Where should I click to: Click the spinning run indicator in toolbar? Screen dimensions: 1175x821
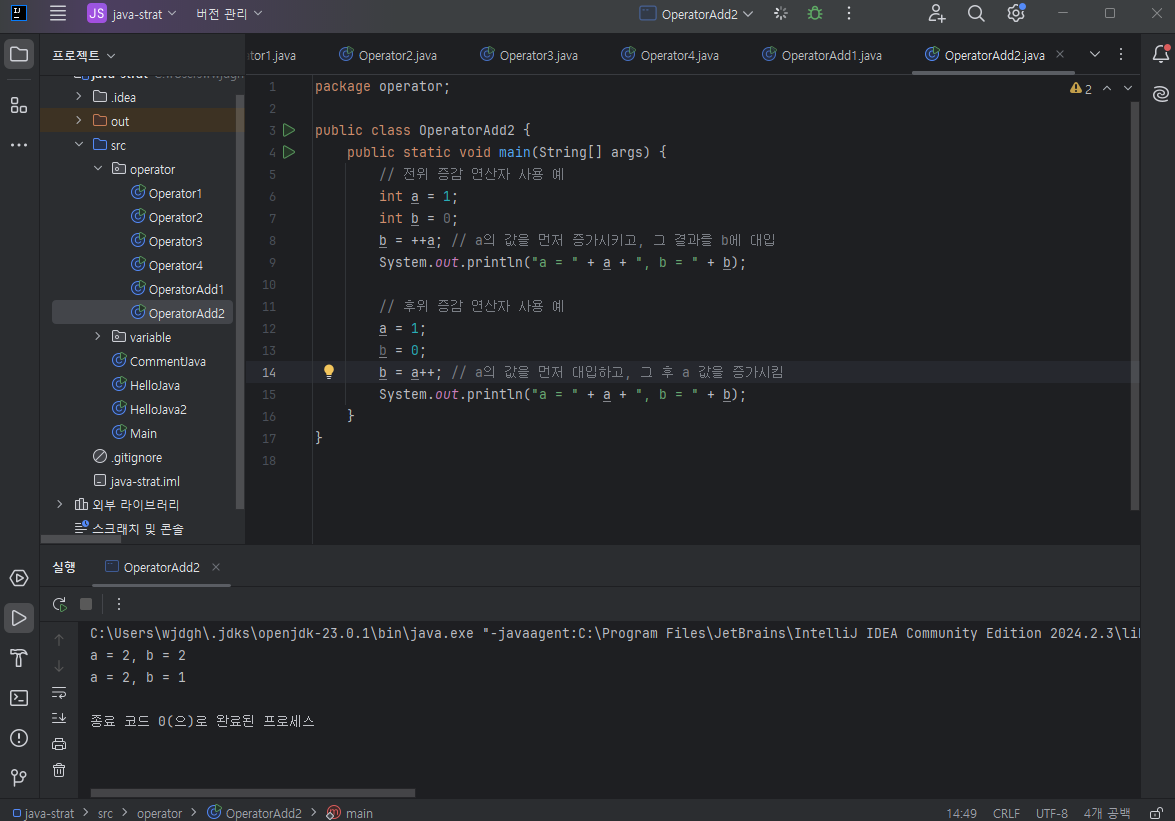[781, 13]
